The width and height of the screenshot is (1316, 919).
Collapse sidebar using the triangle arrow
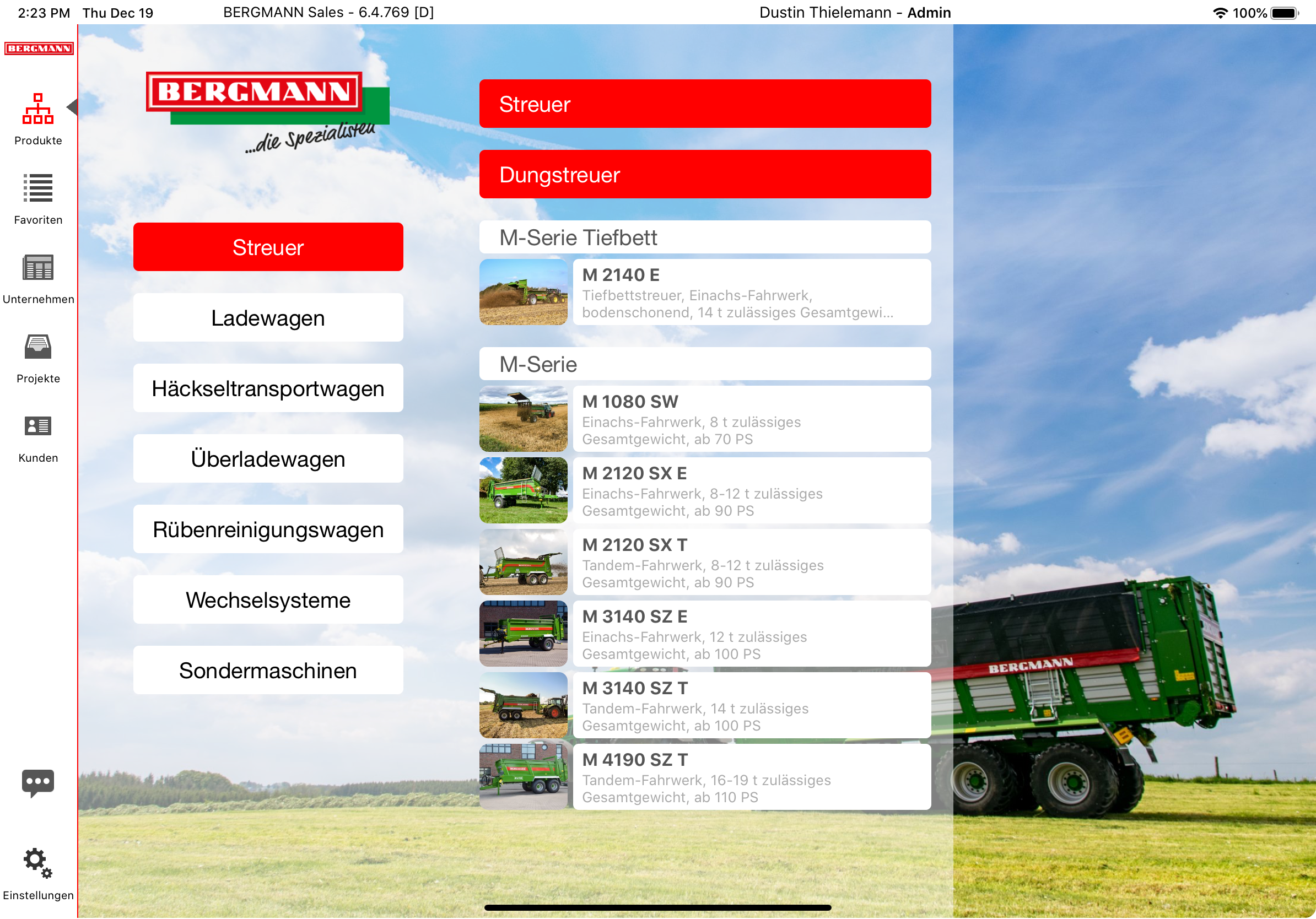72,106
